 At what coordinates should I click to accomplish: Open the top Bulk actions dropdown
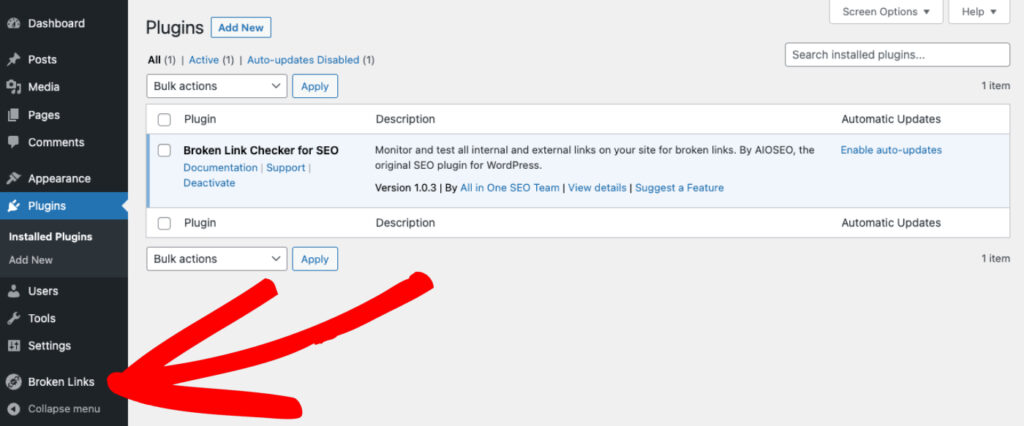coord(217,86)
